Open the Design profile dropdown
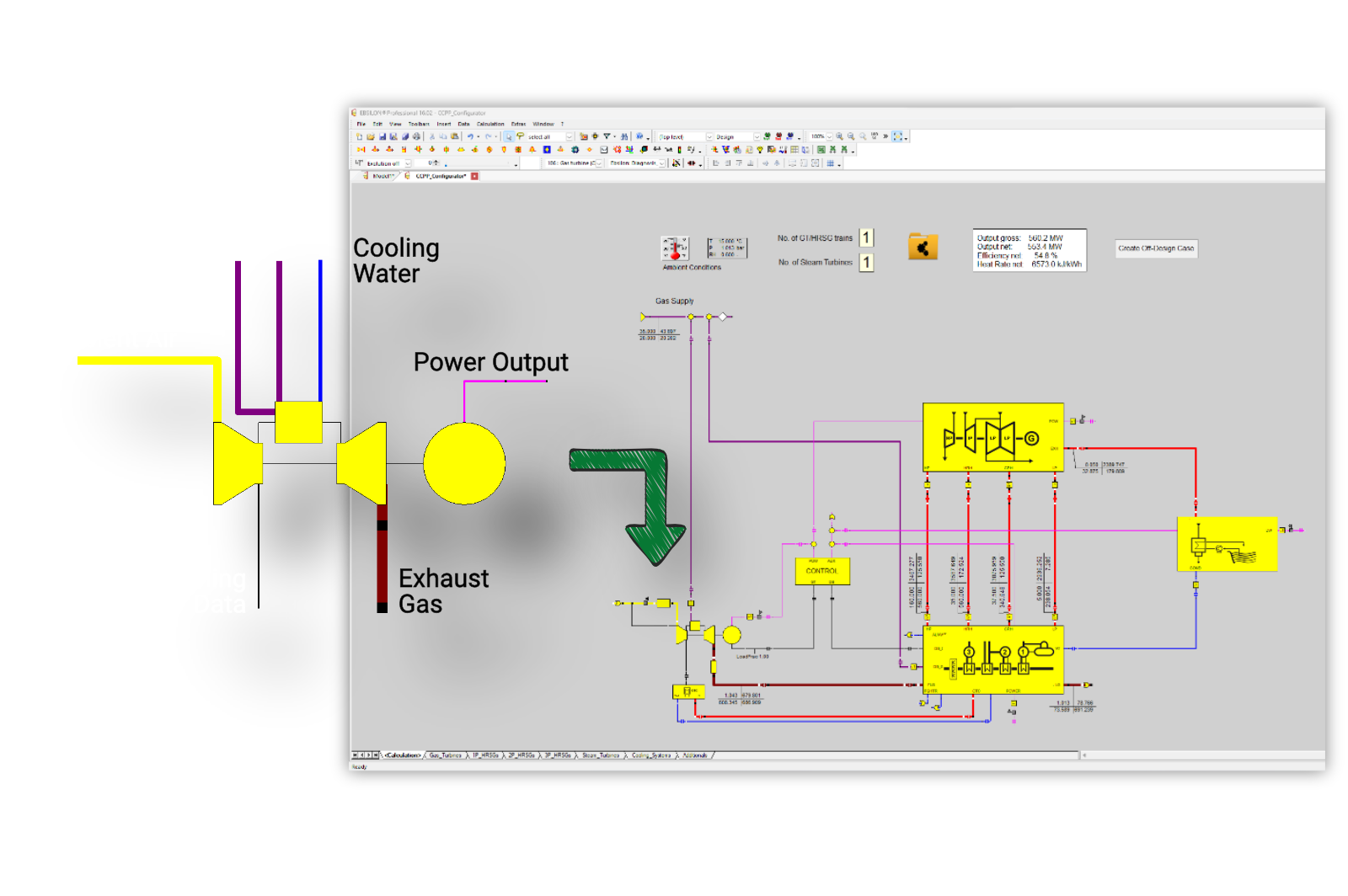1348x896 pixels. click(757, 136)
